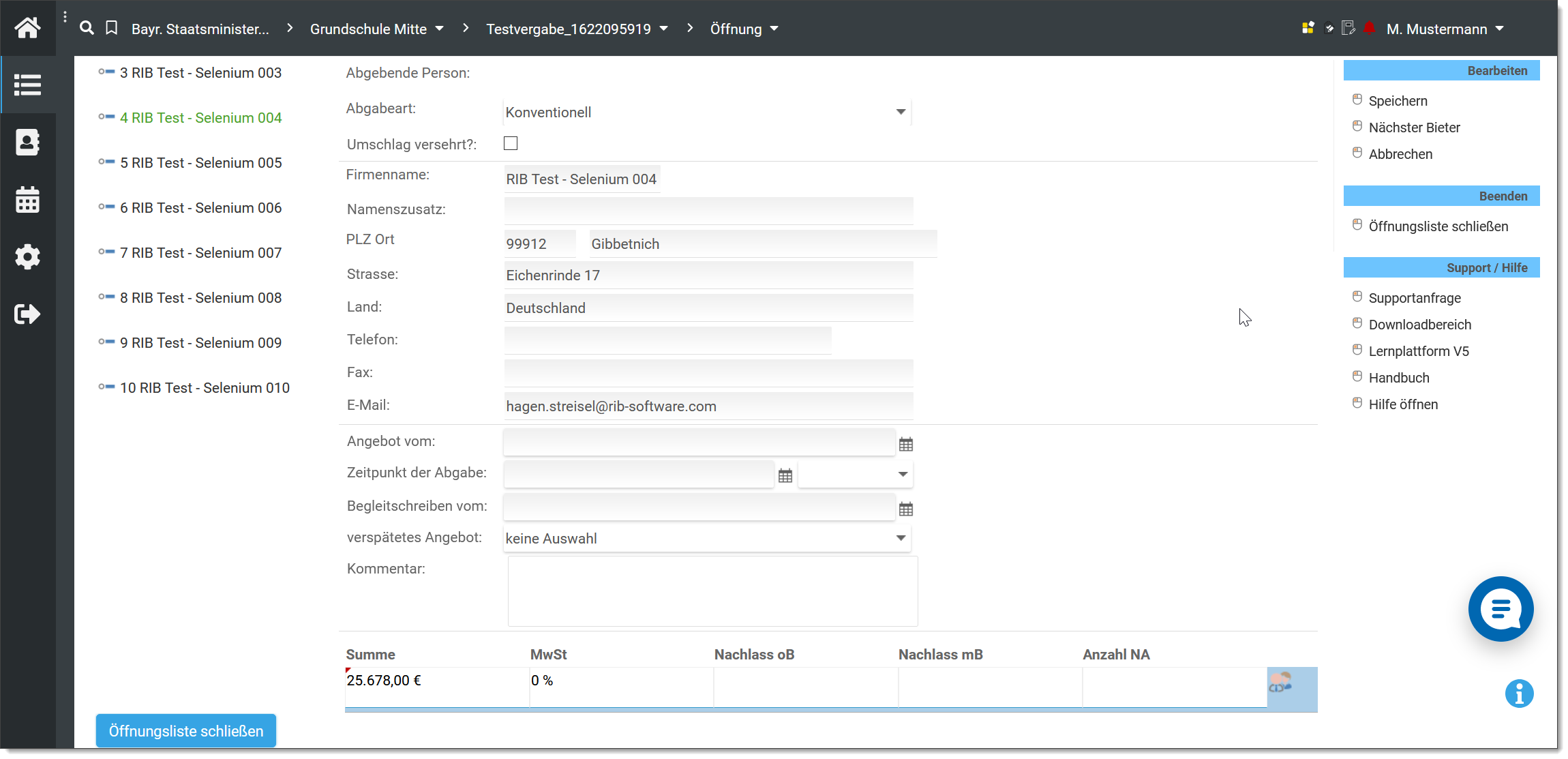Expand the verspätetes Angebot dropdown
The height and width of the screenshot is (759, 1568).
(901, 538)
